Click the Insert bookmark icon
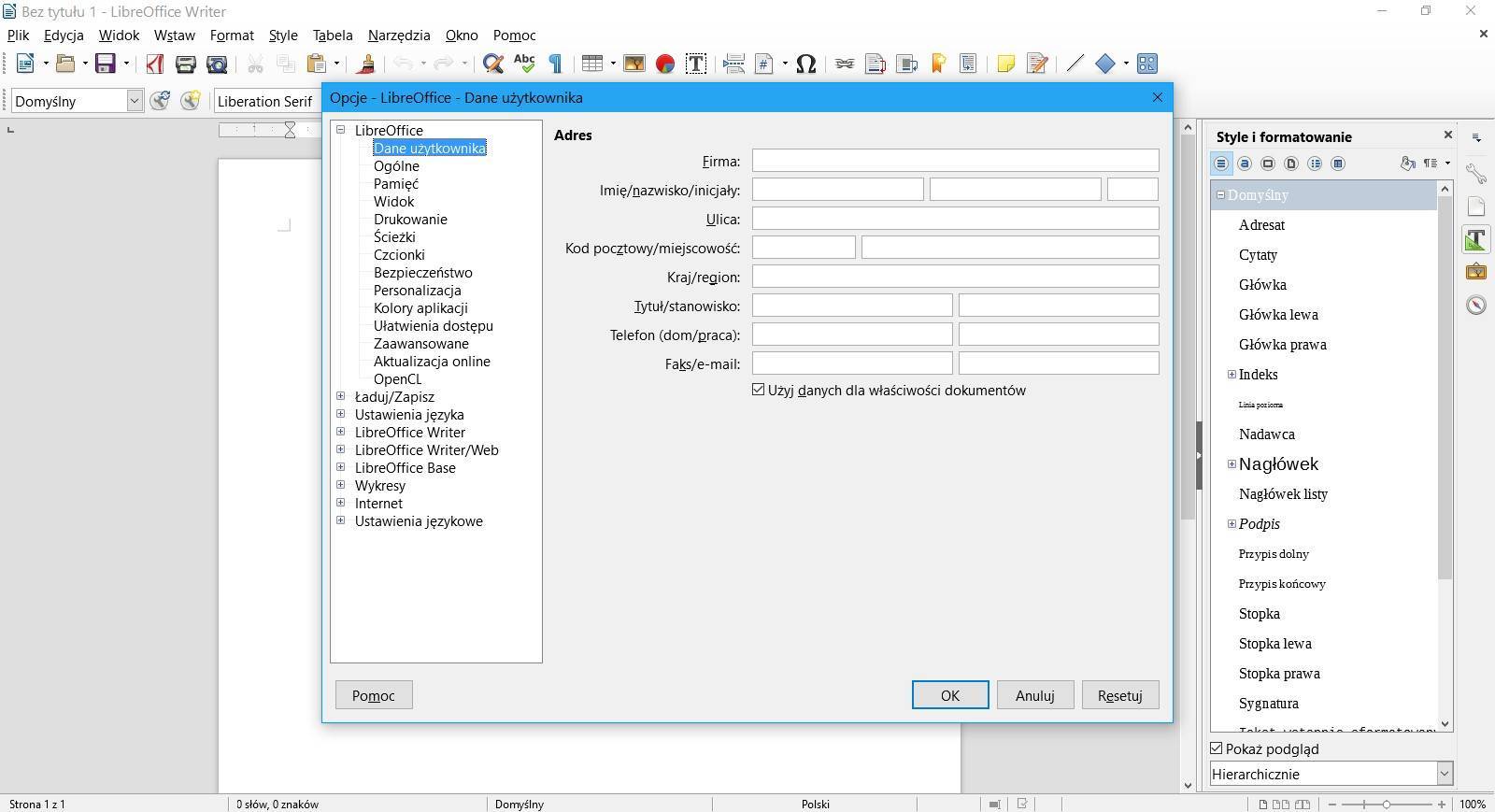The width and height of the screenshot is (1495, 812). pos(937,64)
